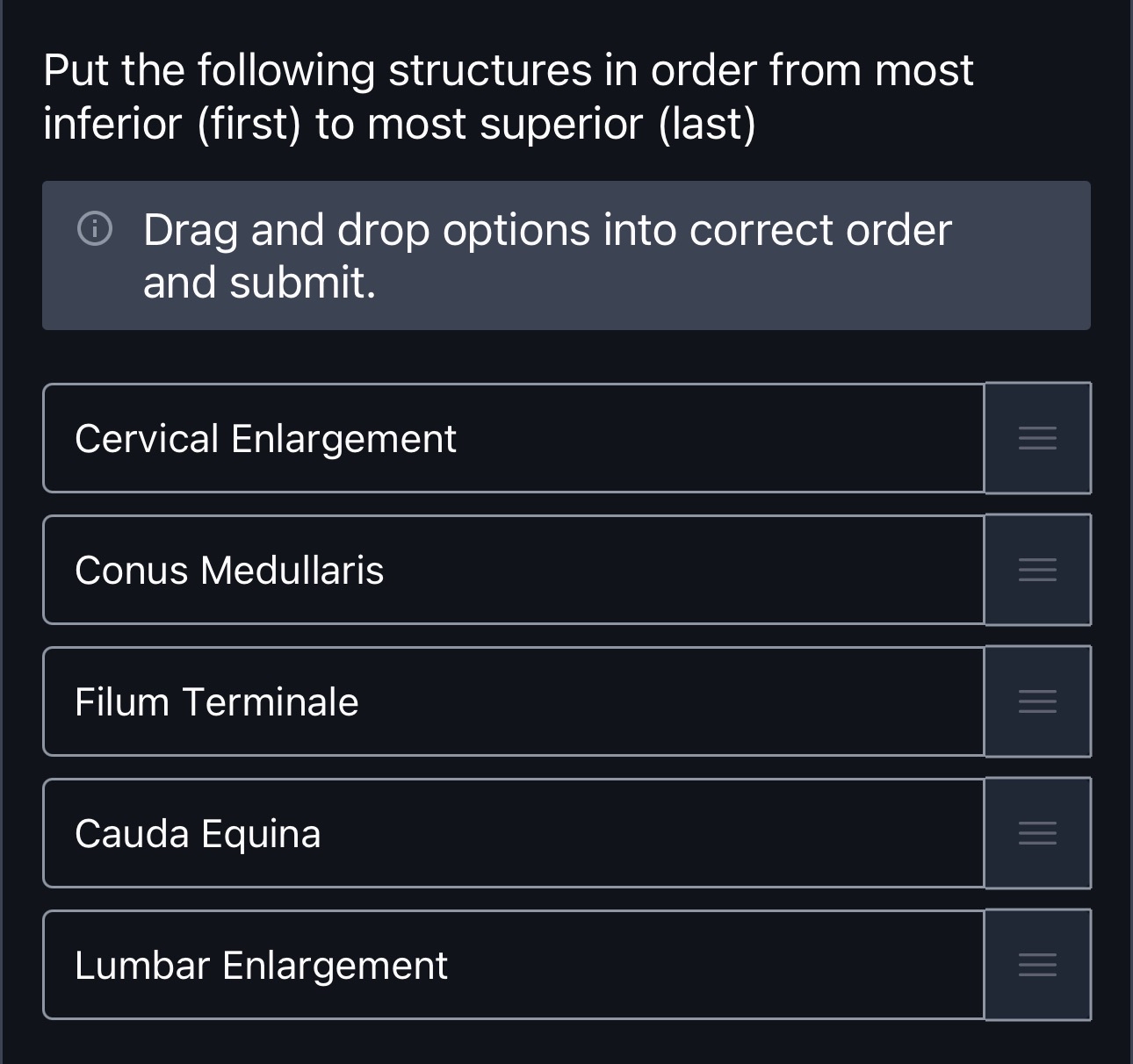Screen dimensions: 1133x1064
Task: Click the hamburger-style handle of the top option
Action: [x=1037, y=439]
